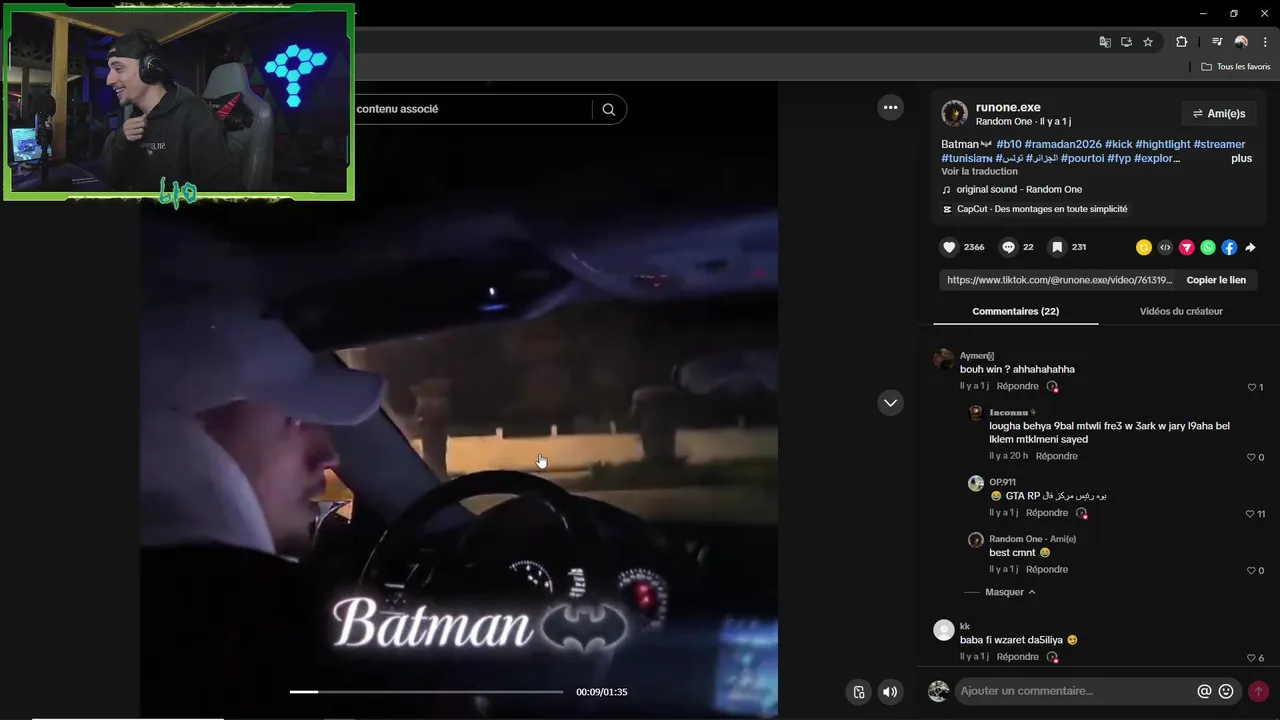Image resolution: width=1280 pixels, height=720 pixels.
Task: Click Voir la traduction link
Action: point(979,171)
